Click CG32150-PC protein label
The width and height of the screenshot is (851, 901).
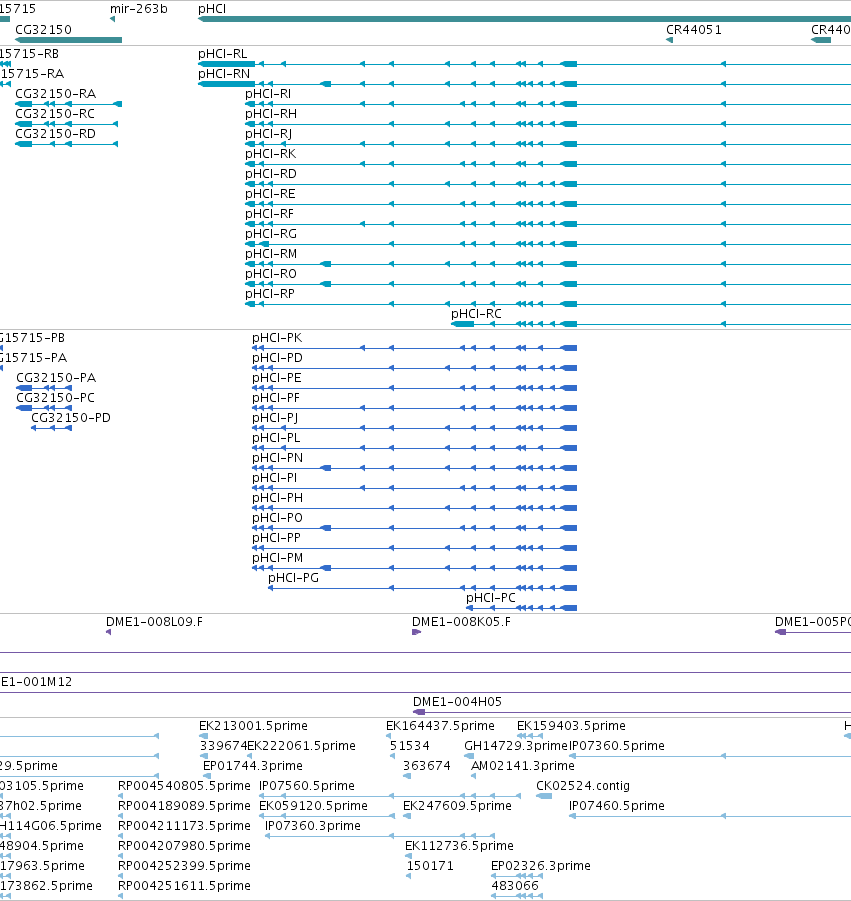[x=56, y=398]
